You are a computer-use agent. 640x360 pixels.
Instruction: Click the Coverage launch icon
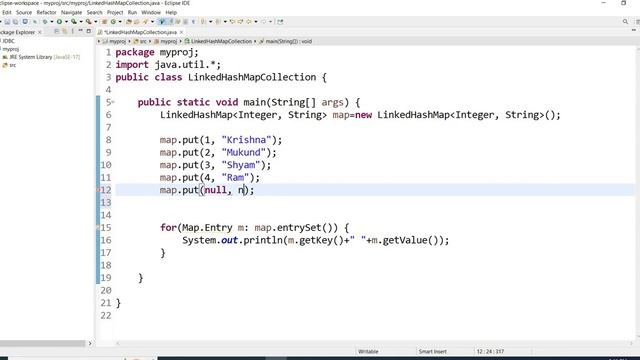[x=74, y=22]
